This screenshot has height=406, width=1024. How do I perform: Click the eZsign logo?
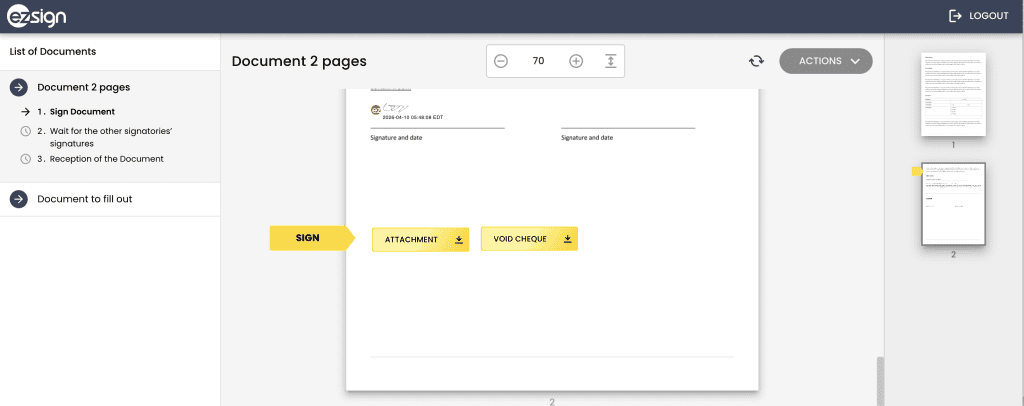coord(38,16)
